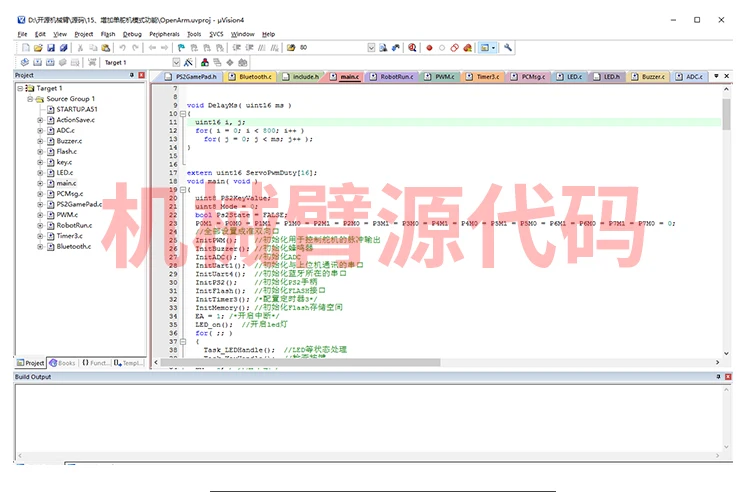Fold the main function at line 19

pos(183,190)
